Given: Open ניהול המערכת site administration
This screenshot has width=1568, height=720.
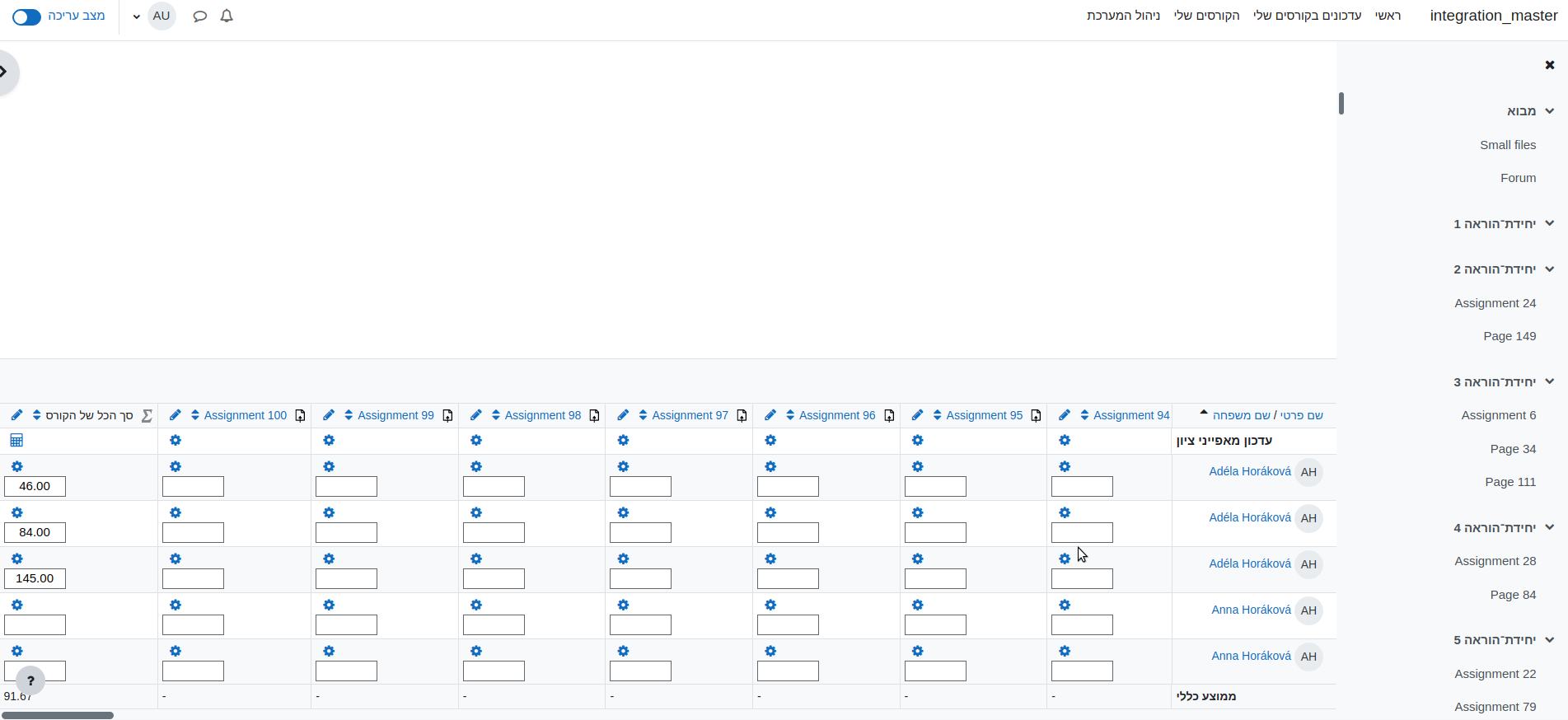Looking at the screenshot, I should point(1123,16).
